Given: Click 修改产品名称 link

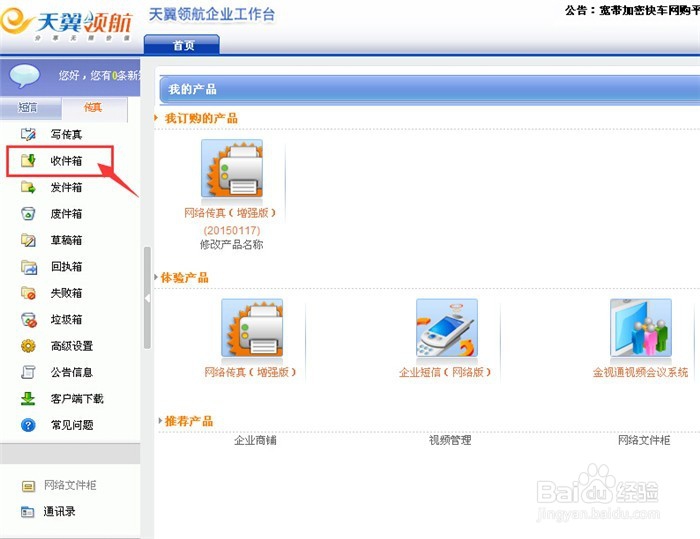Looking at the screenshot, I should click(231, 245).
